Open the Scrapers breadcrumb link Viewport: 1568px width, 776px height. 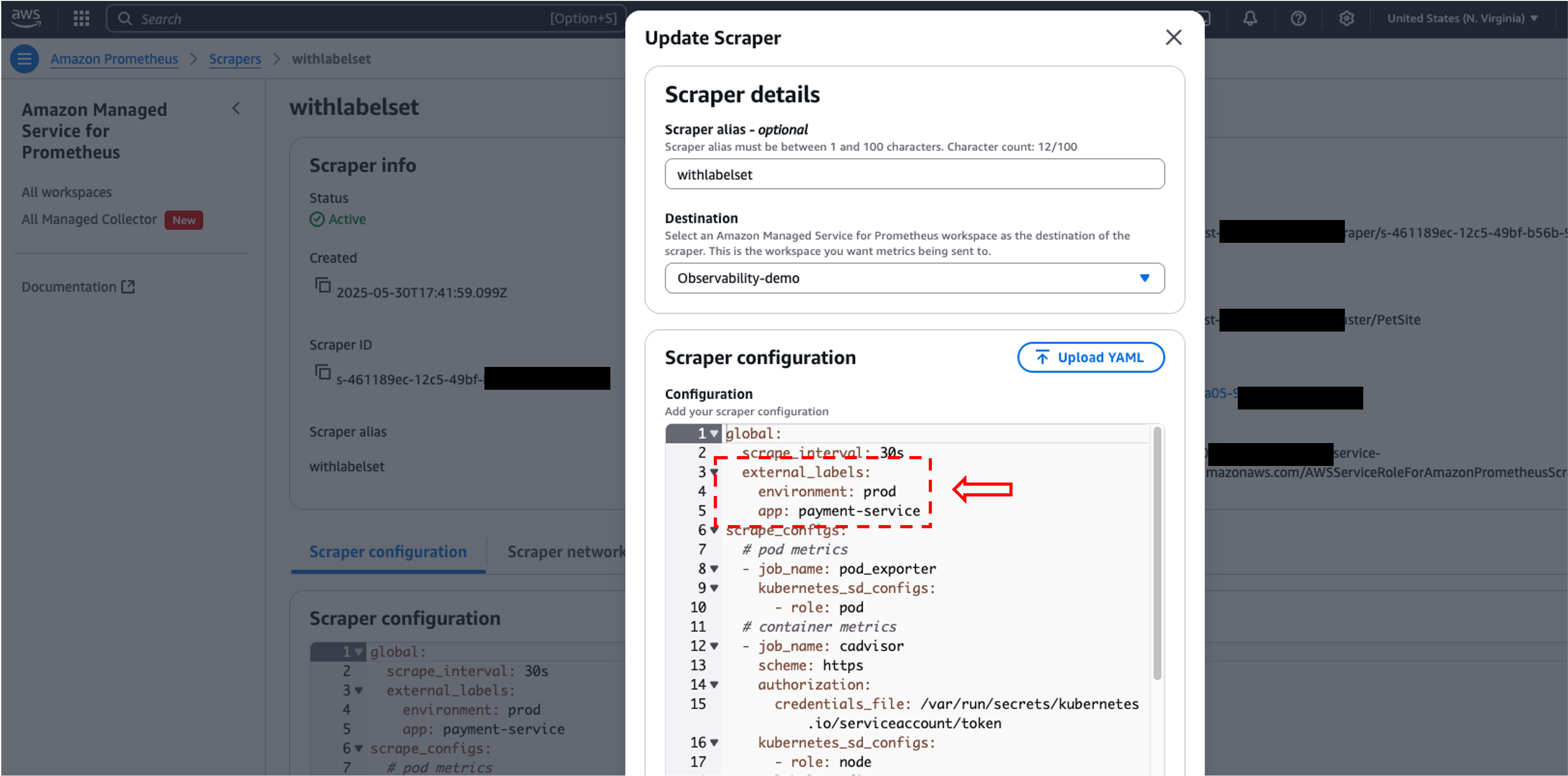(235, 59)
